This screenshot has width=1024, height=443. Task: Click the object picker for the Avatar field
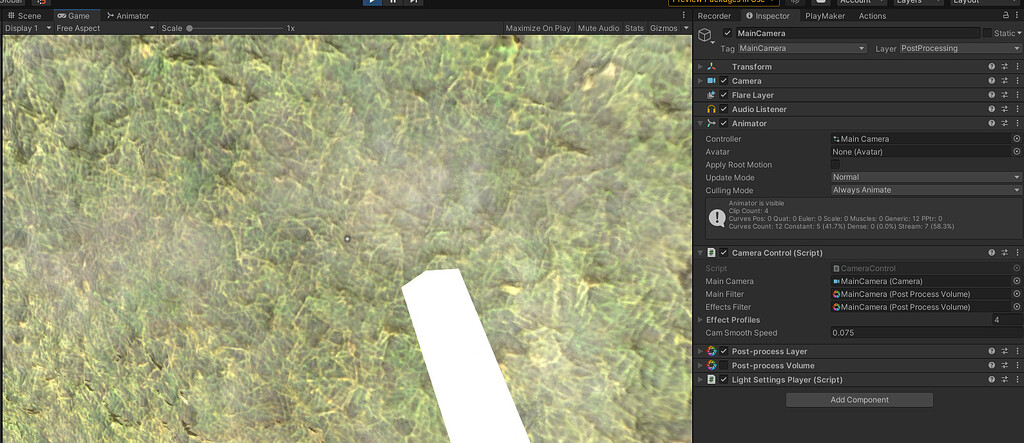(x=1016, y=152)
